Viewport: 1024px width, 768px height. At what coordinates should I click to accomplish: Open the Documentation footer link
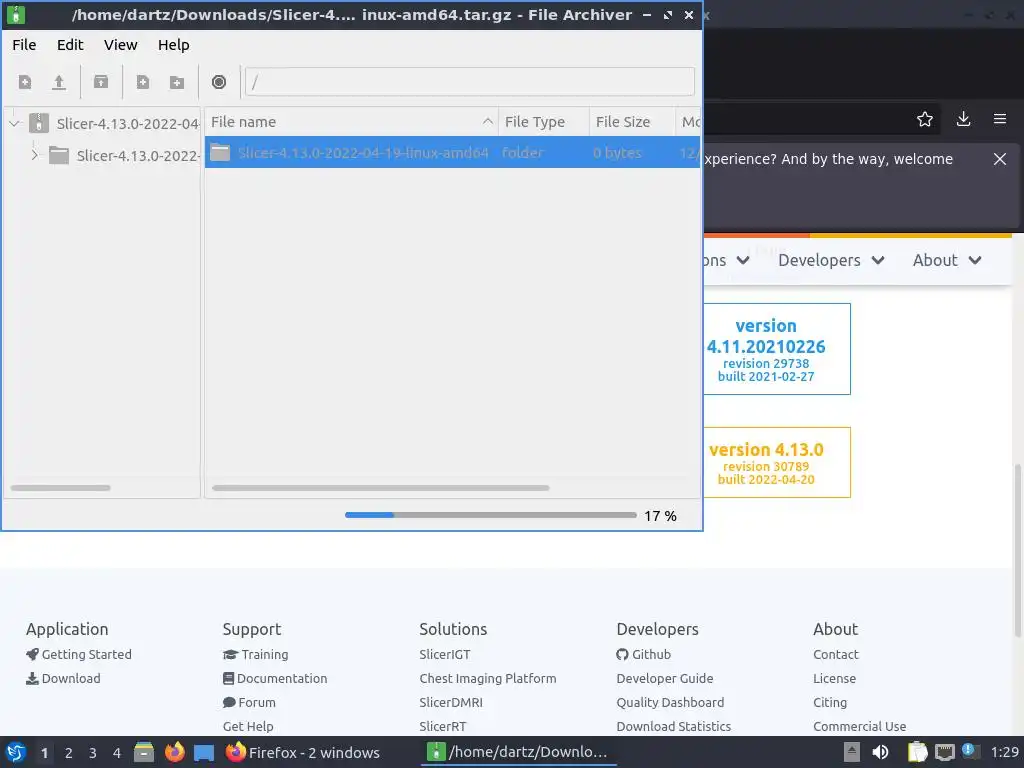(x=275, y=679)
